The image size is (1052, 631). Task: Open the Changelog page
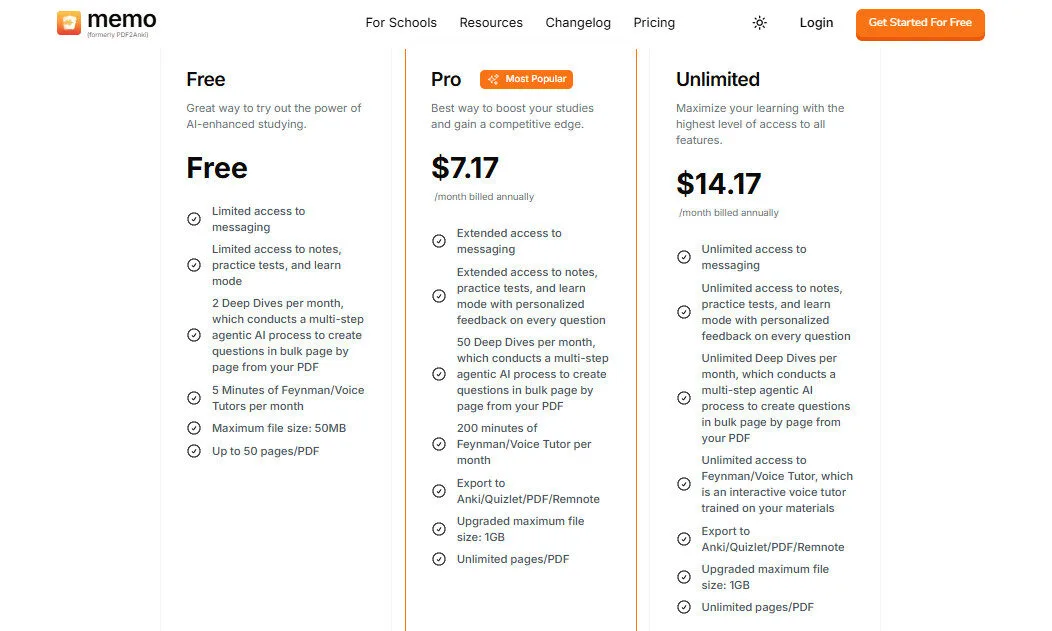tap(578, 22)
